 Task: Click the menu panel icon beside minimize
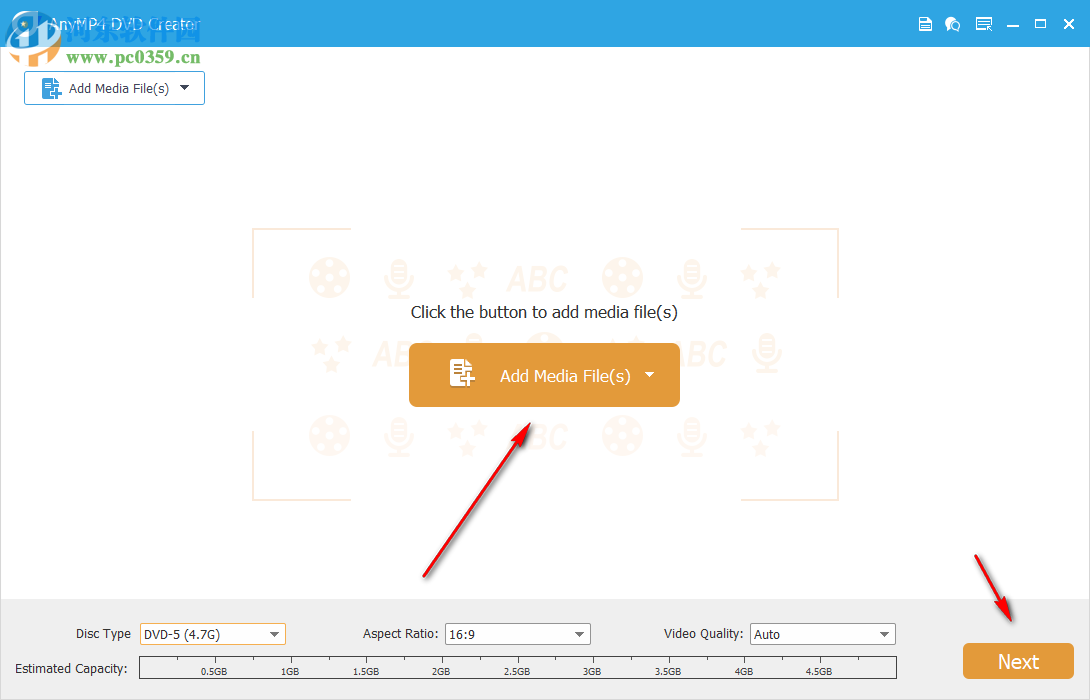pyautogui.click(x=984, y=23)
